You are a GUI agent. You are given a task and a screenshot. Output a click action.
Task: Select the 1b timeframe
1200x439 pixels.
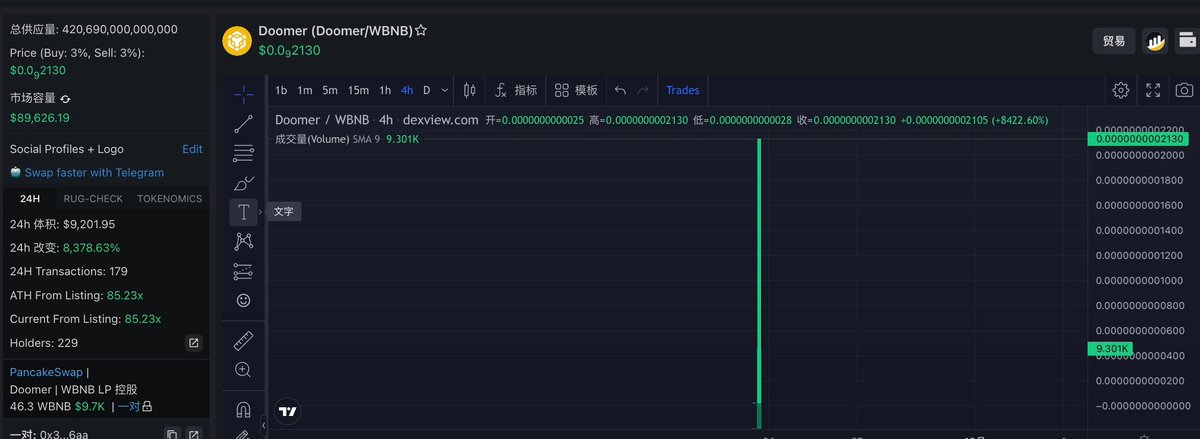281,90
